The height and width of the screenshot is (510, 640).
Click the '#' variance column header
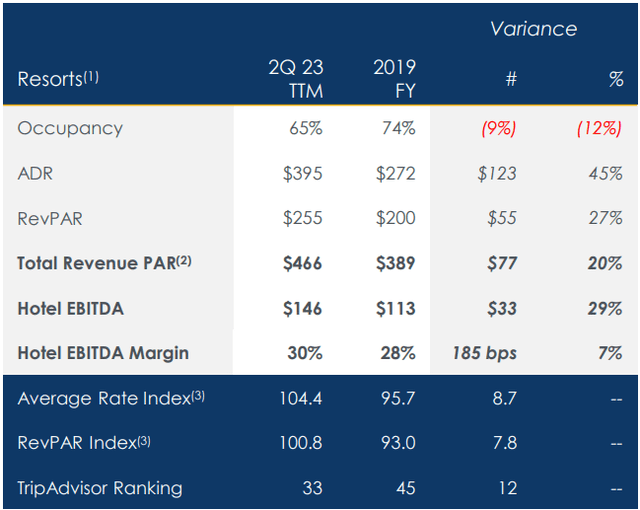click(x=511, y=79)
